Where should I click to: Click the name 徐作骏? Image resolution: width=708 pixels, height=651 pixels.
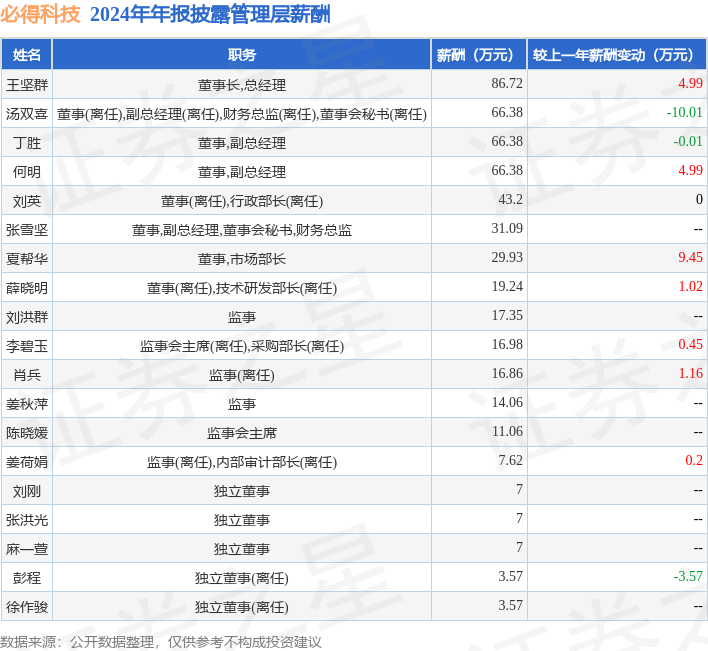point(27,607)
